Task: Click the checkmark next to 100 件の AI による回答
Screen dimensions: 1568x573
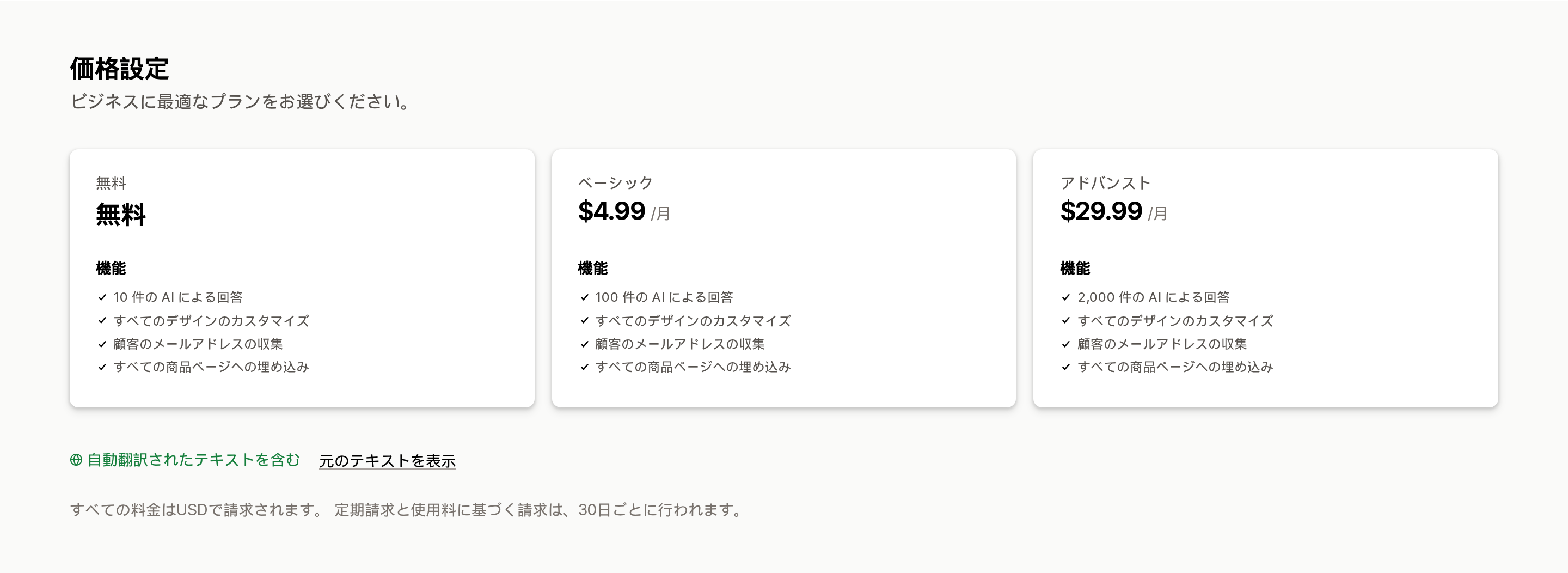Action: coord(584,297)
